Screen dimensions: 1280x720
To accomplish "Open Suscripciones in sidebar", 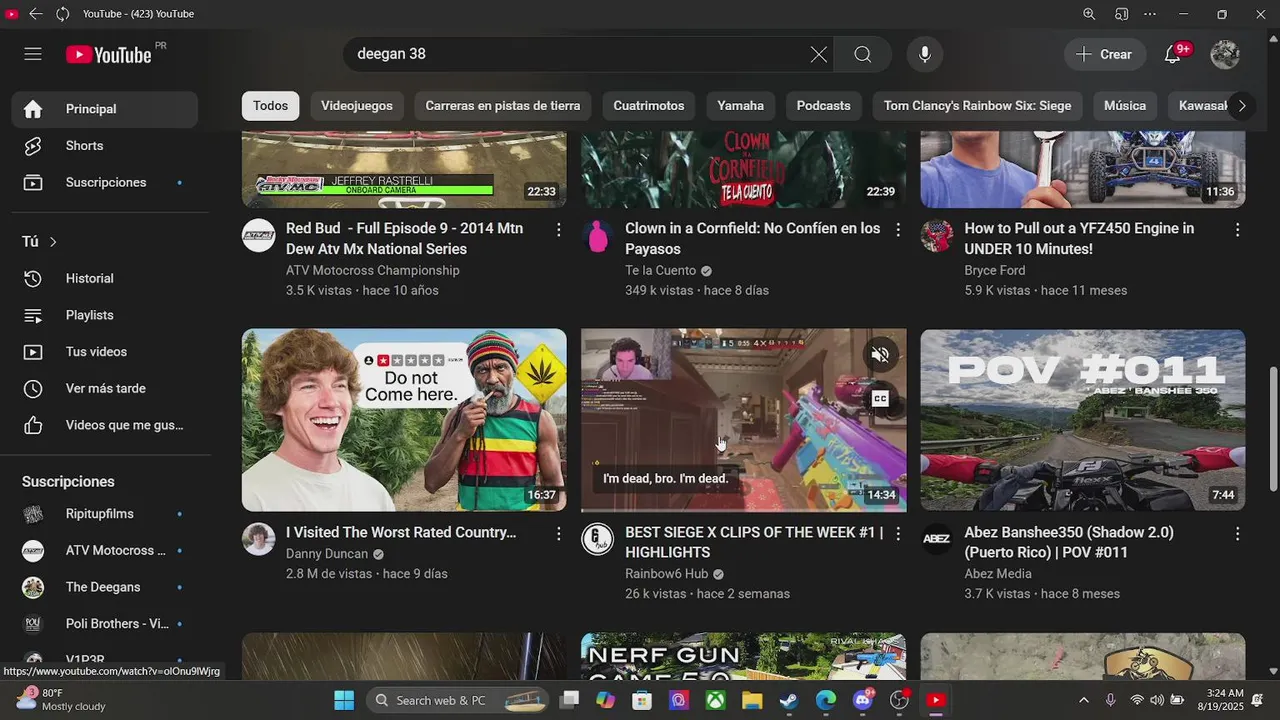I will tap(105, 183).
